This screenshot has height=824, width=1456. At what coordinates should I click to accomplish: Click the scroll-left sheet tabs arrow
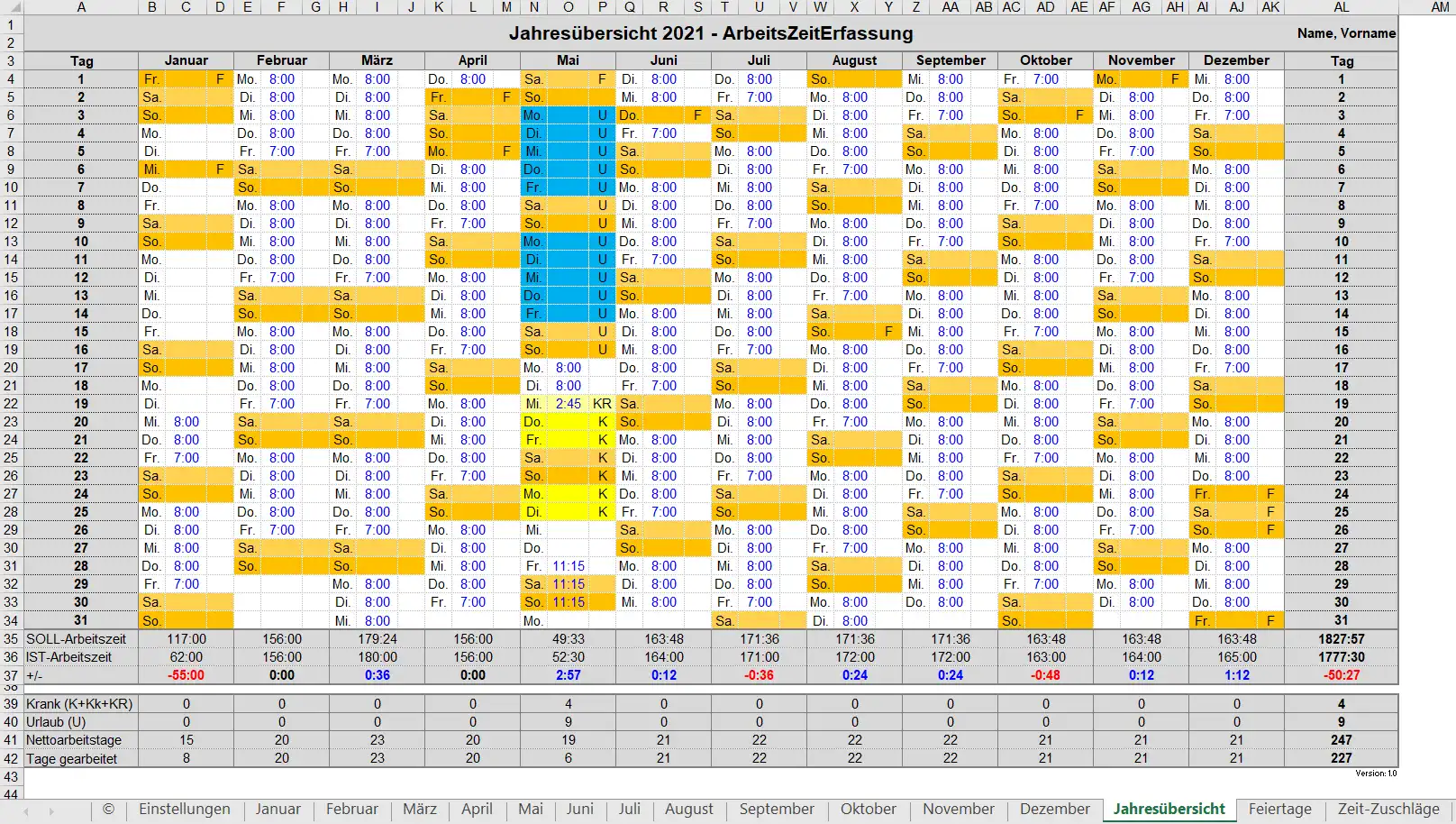tap(25, 811)
